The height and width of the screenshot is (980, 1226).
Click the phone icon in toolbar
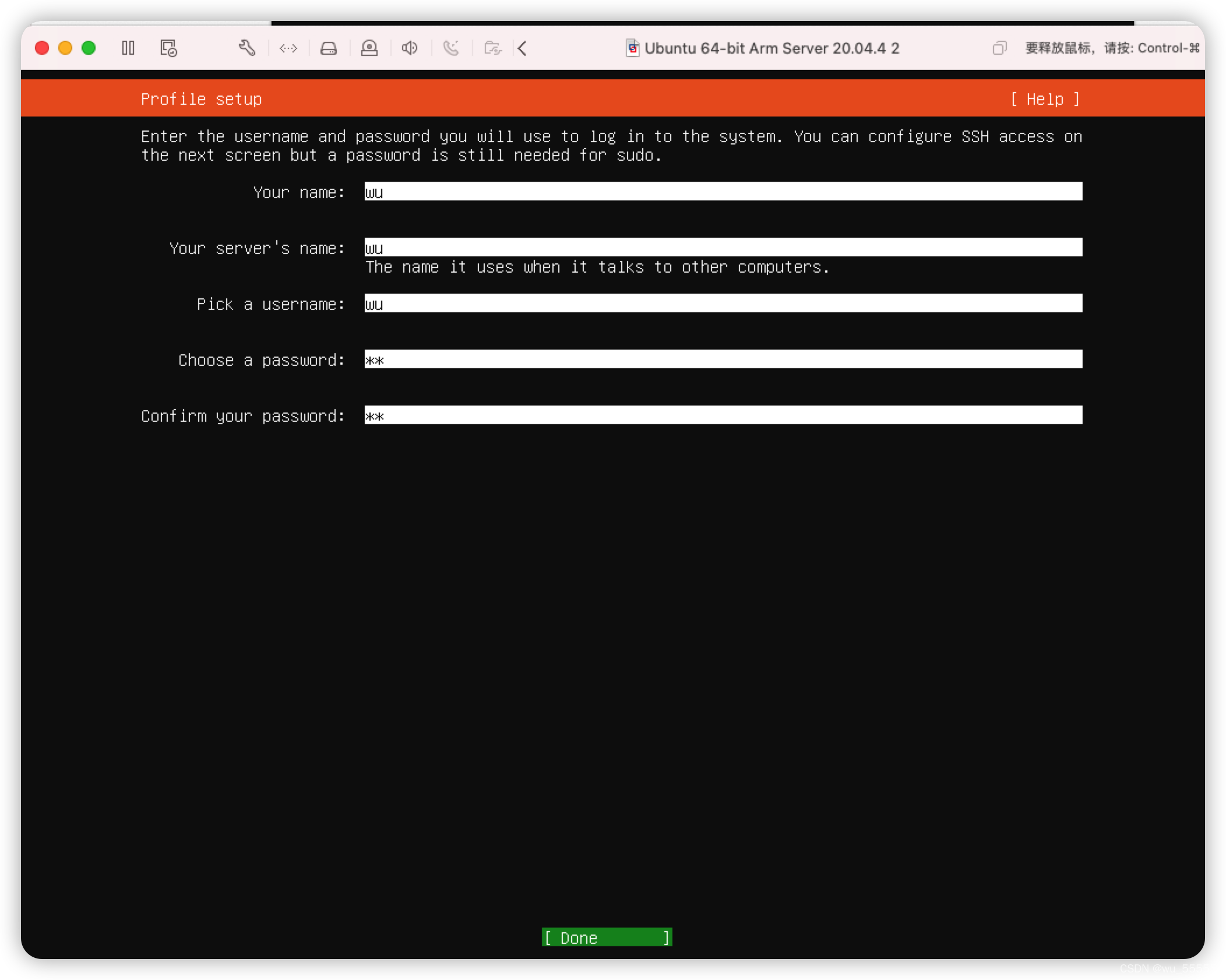(x=451, y=48)
